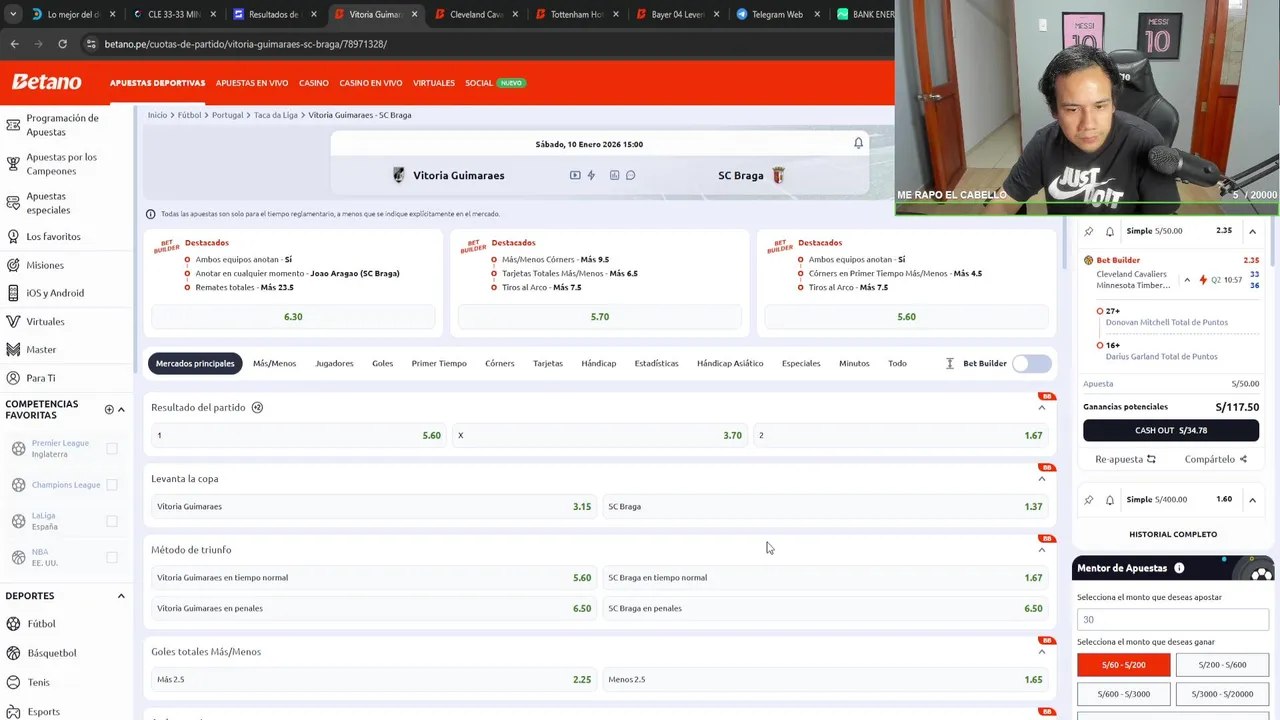Click bell icon on Simple S/50.00 bet
Screen dimensions: 1280x720
tap(1110, 231)
